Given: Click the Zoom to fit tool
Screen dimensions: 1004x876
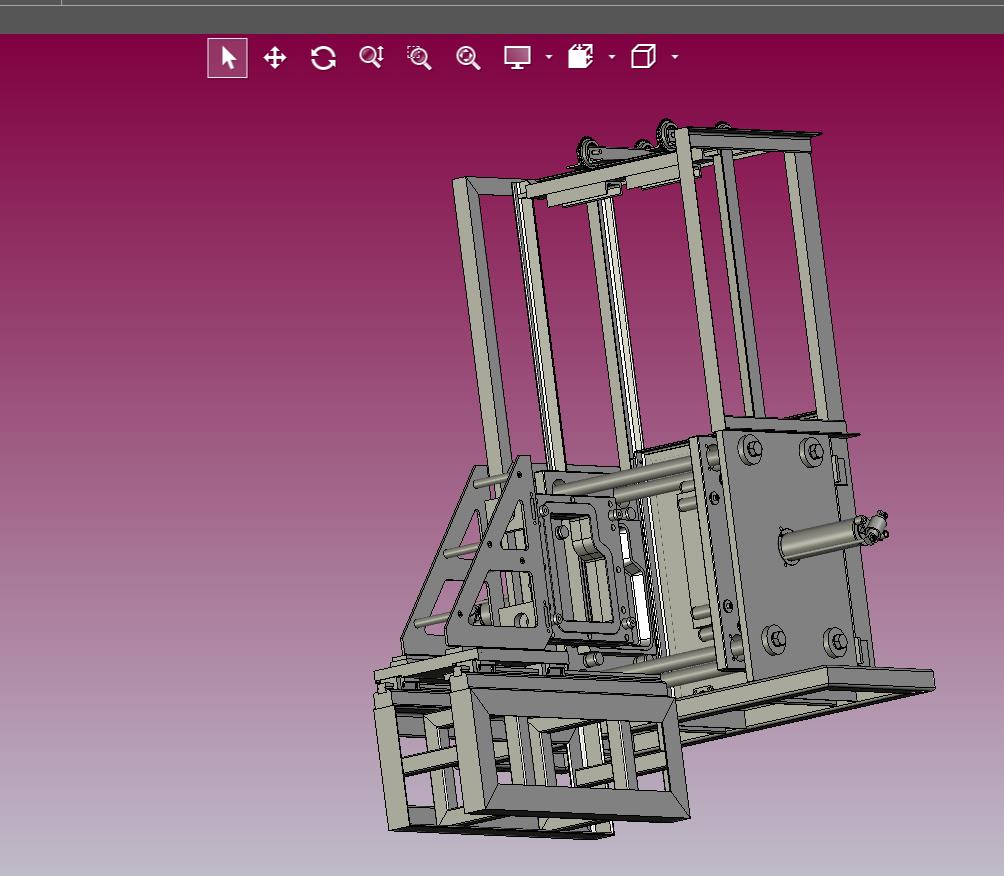Looking at the screenshot, I should click(468, 58).
